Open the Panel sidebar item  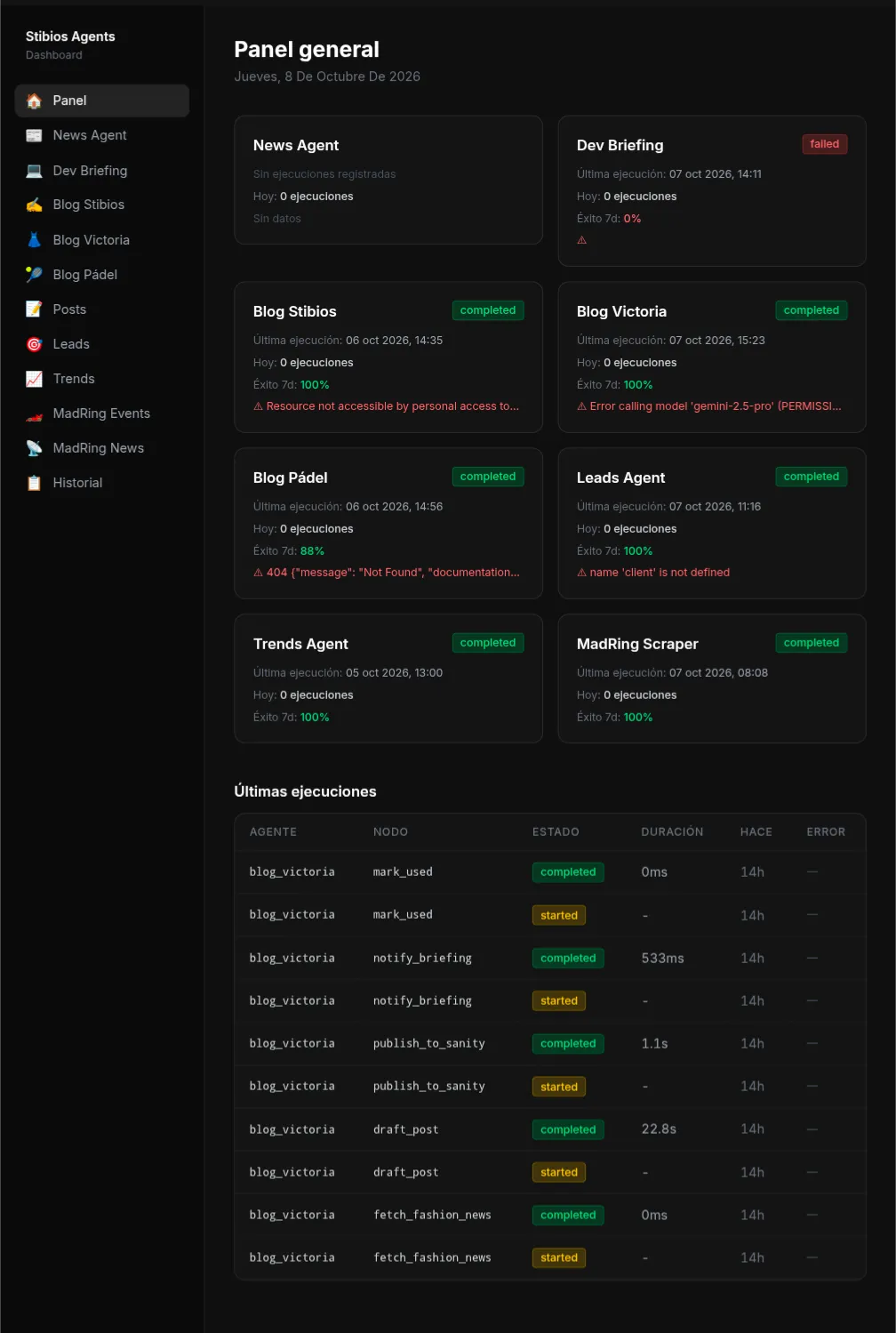[102, 100]
